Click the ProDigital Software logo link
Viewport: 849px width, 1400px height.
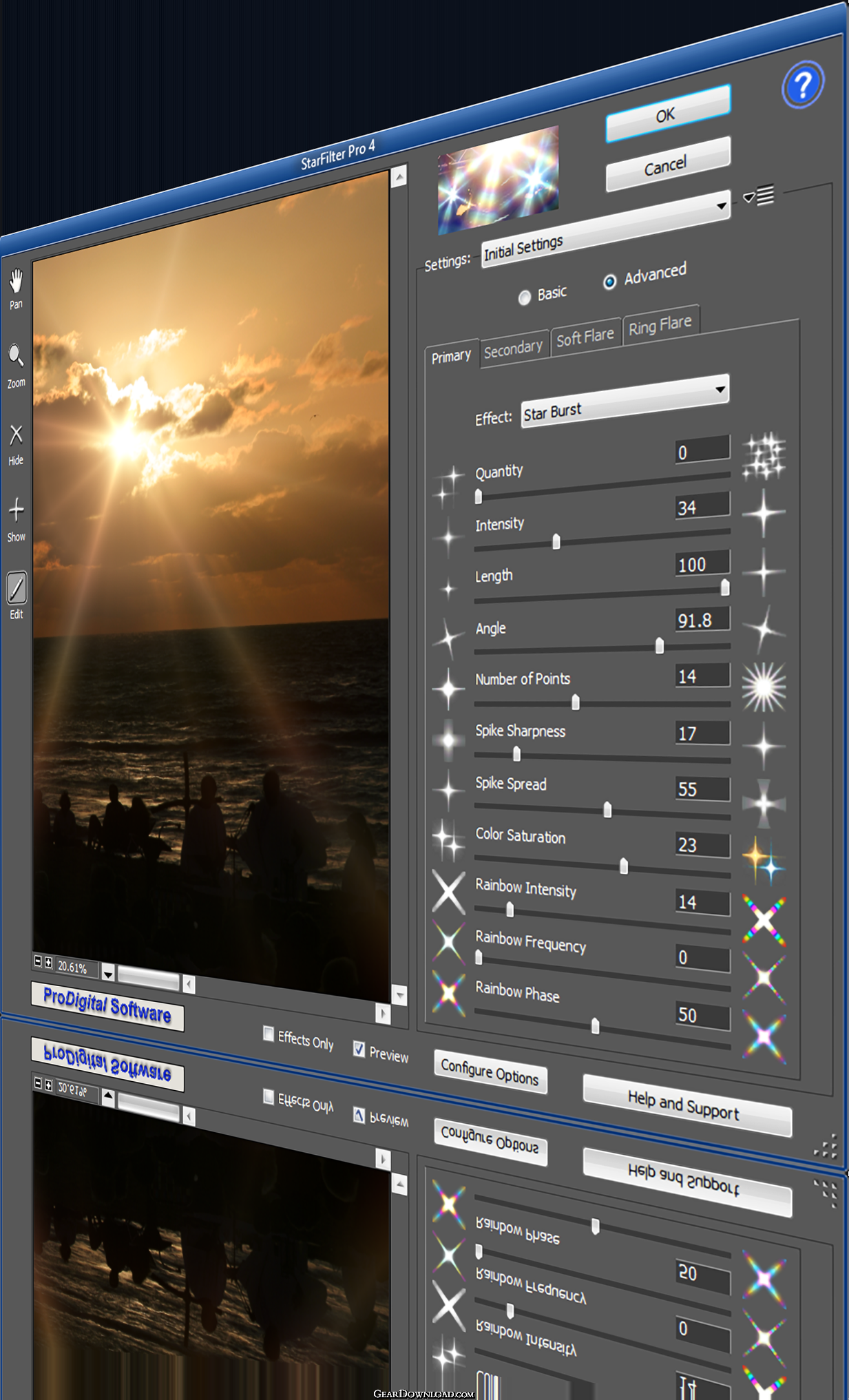(107, 1006)
